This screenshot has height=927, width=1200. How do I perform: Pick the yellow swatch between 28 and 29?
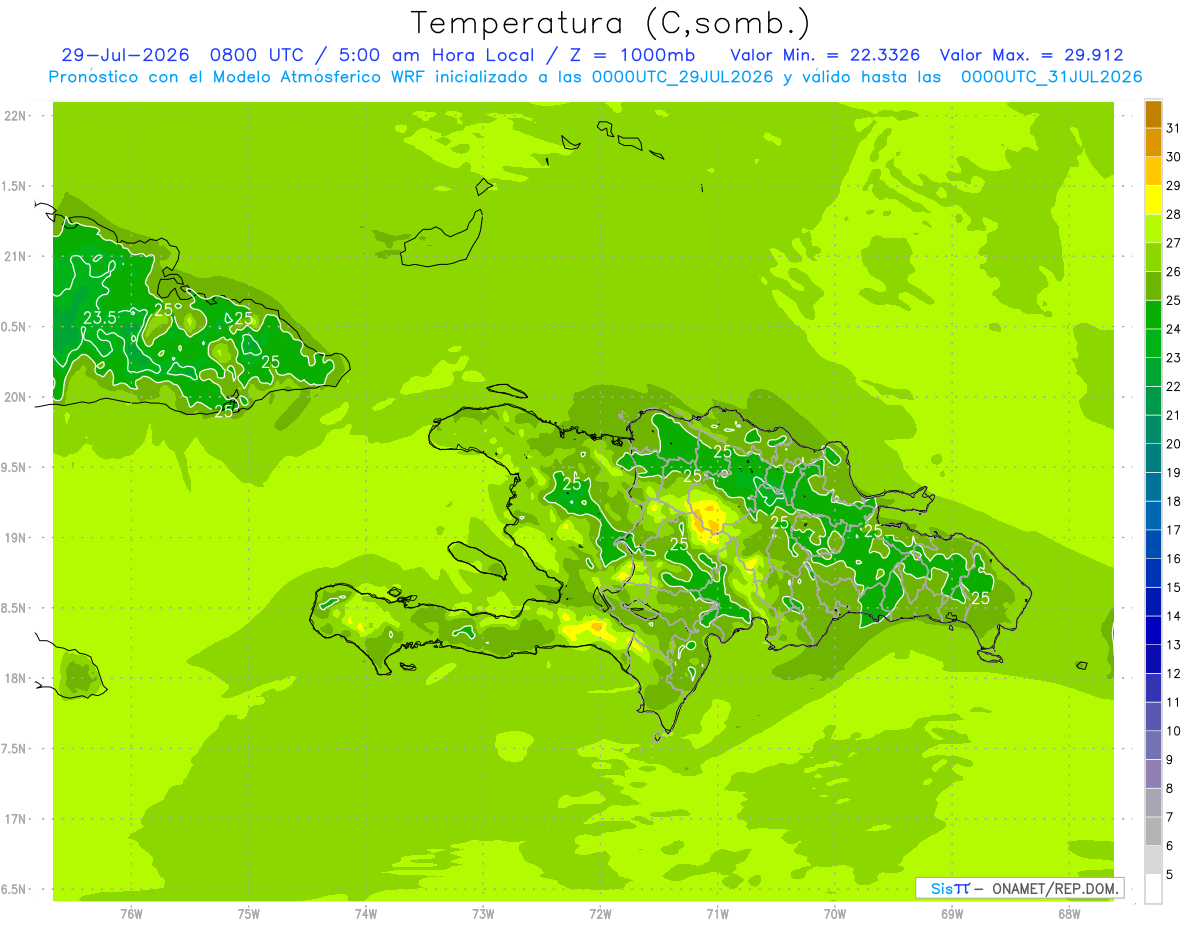point(1153,200)
